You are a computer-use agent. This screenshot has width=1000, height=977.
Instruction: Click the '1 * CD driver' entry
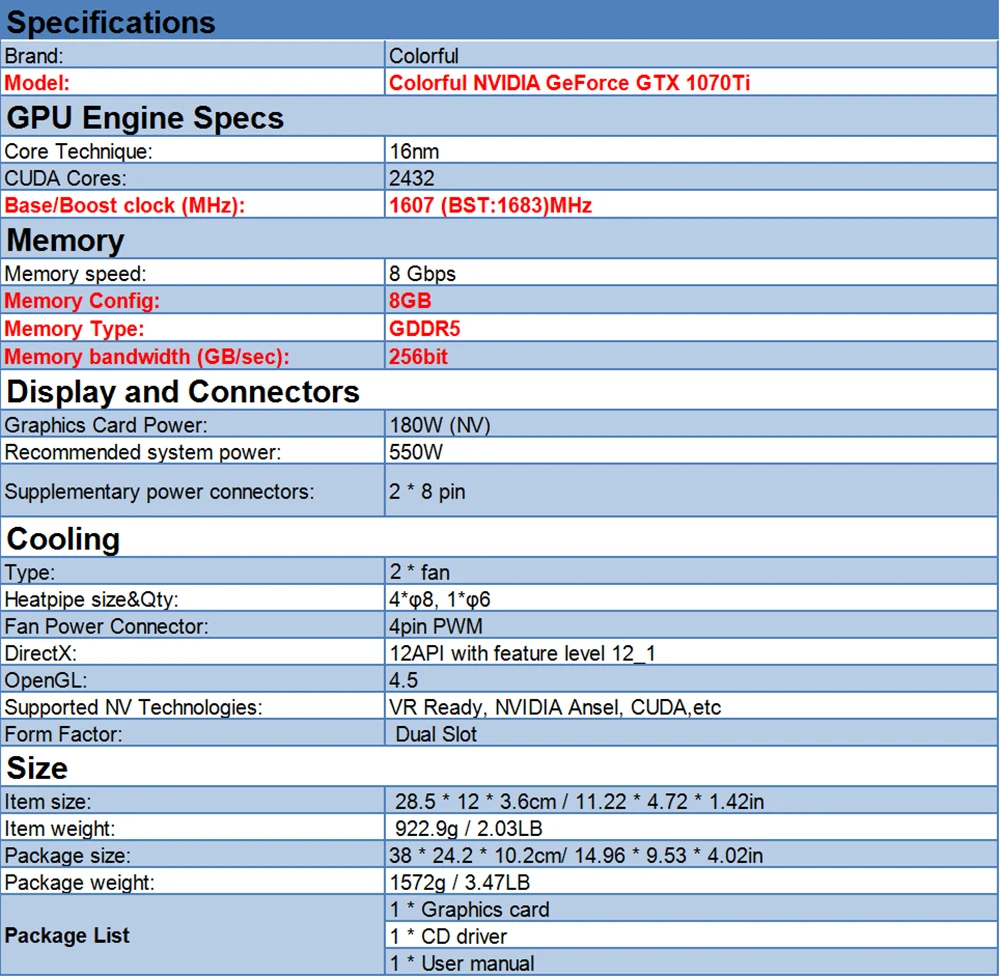click(x=448, y=937)
